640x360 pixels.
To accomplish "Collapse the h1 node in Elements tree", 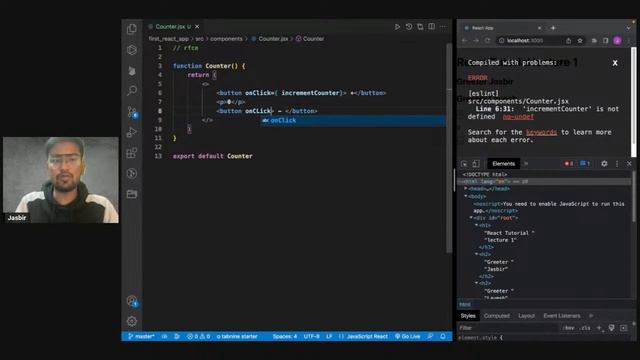I will (x=476, y=225).
